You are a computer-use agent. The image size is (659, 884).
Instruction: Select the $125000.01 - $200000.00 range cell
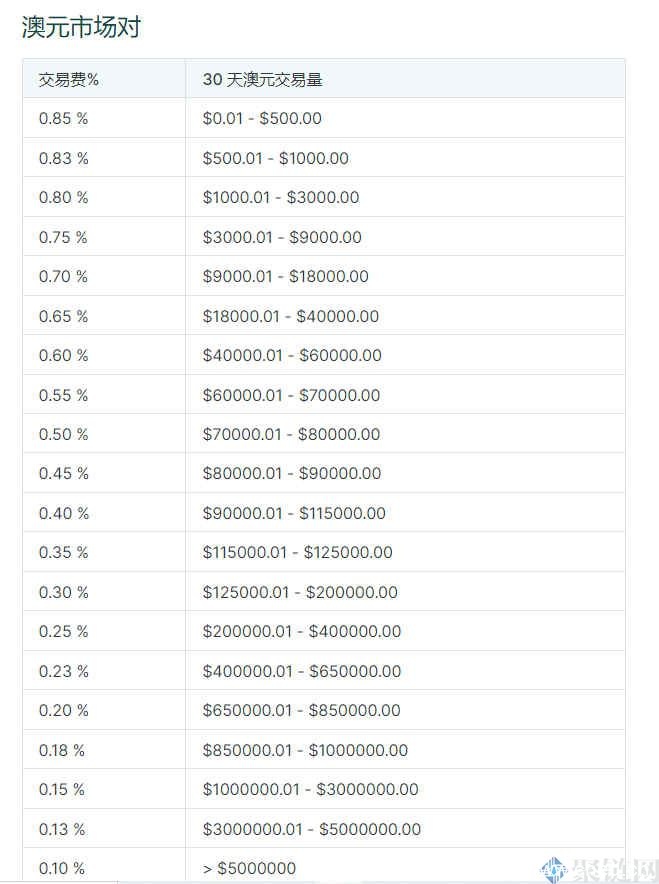[300, 592]
